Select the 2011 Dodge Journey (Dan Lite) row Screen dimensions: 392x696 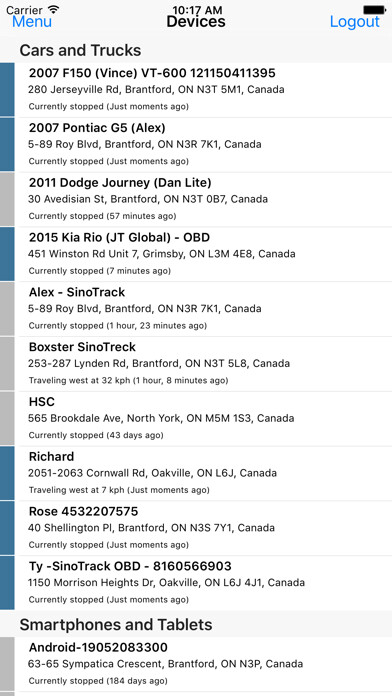pyautogui.click(x=196, y=199)
